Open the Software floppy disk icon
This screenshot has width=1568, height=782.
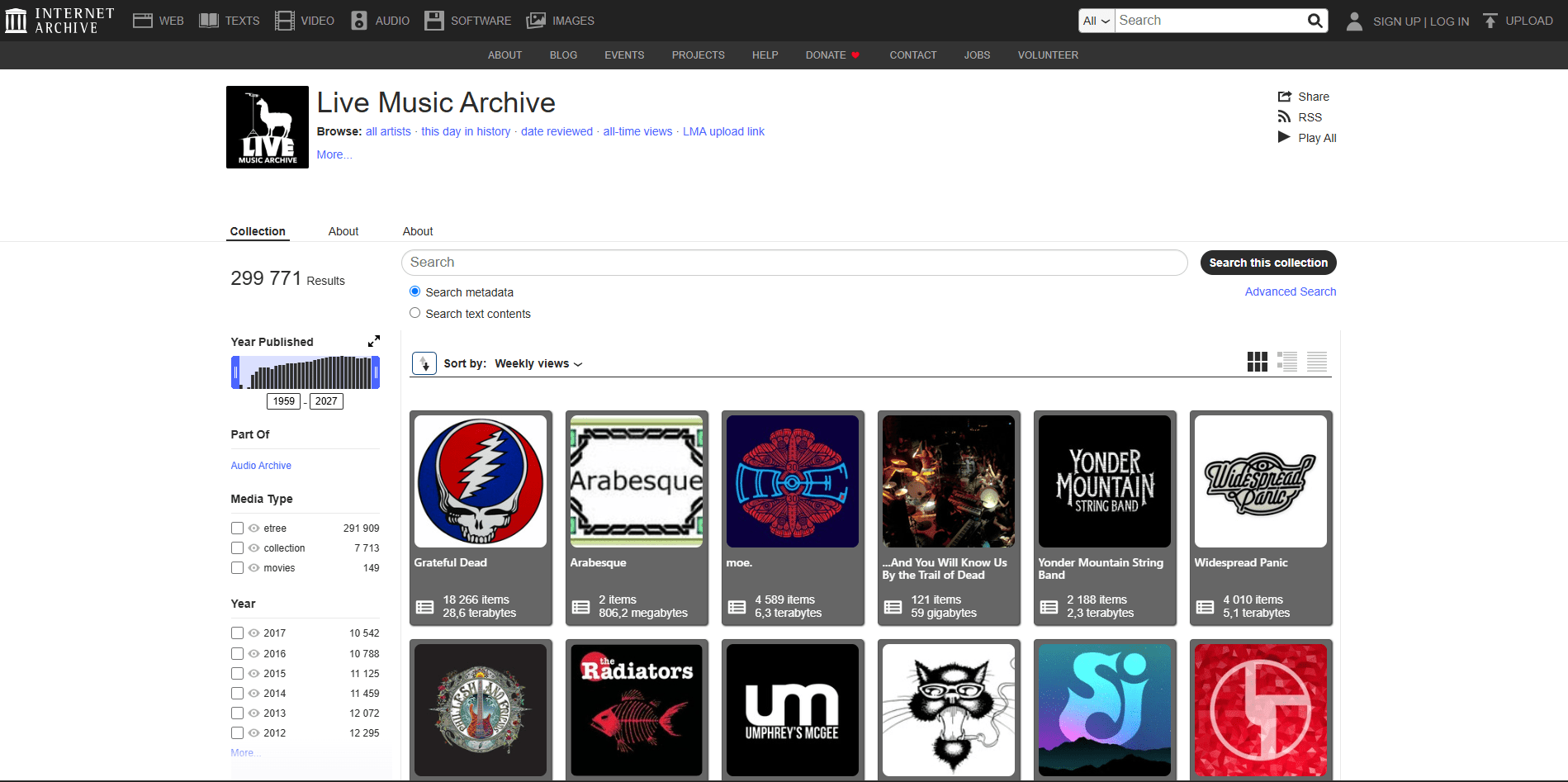point(434,21)
